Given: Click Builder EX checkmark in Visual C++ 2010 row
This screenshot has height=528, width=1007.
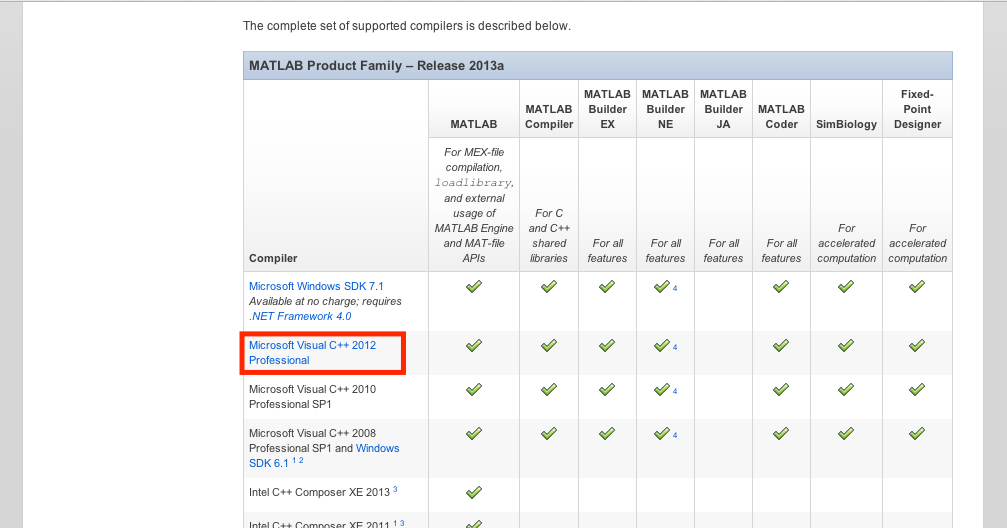Looking at the screenshot, I should tap(607, 389).
